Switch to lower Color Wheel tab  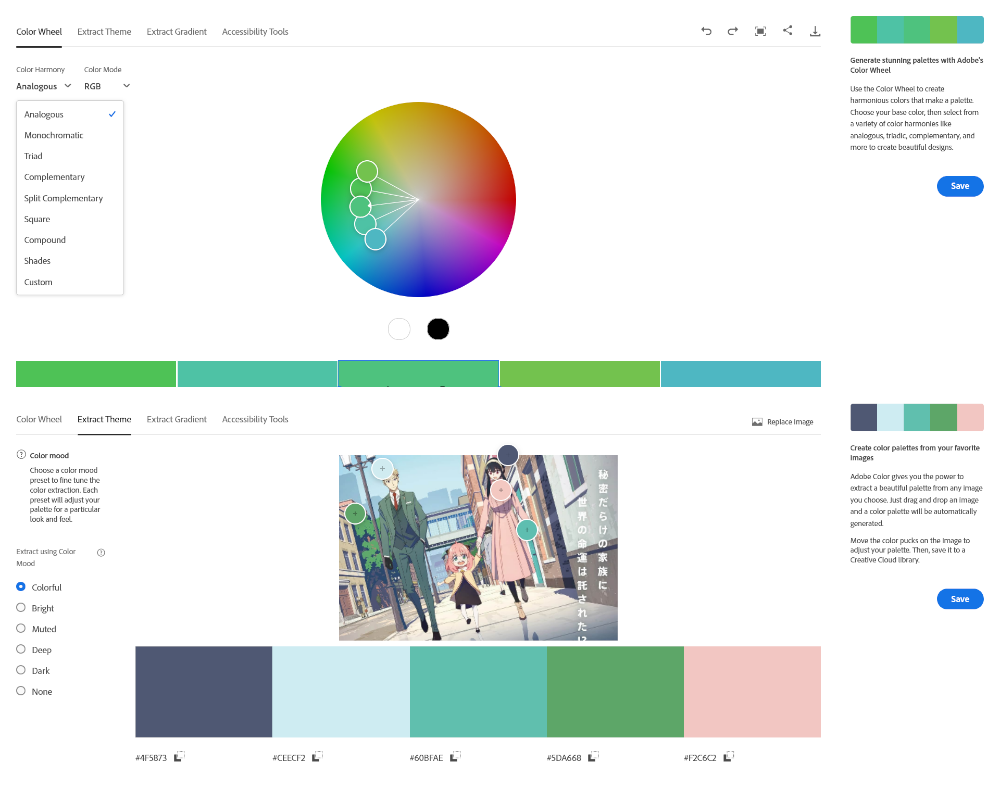(39, 419)
